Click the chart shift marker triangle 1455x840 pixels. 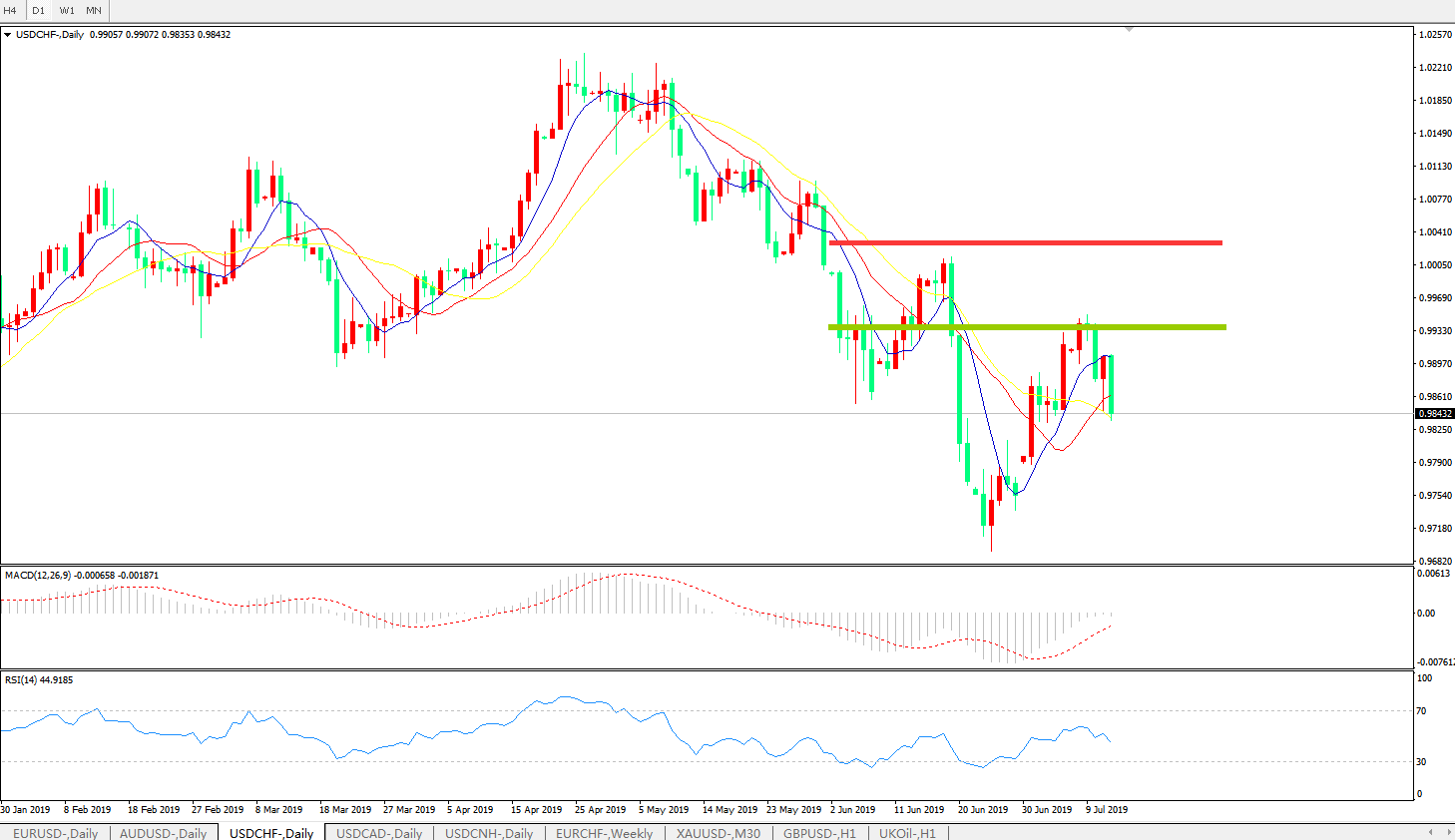[x=1129, y=30]
